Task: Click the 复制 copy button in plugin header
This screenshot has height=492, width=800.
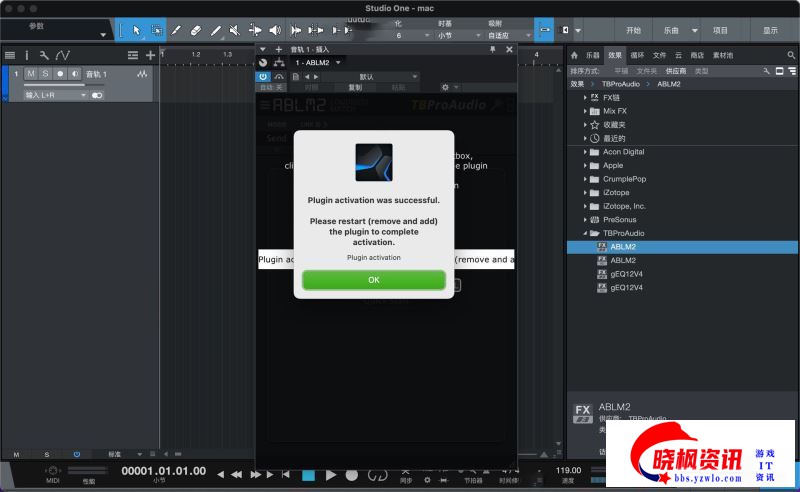Action: click(x=355, y=87)
